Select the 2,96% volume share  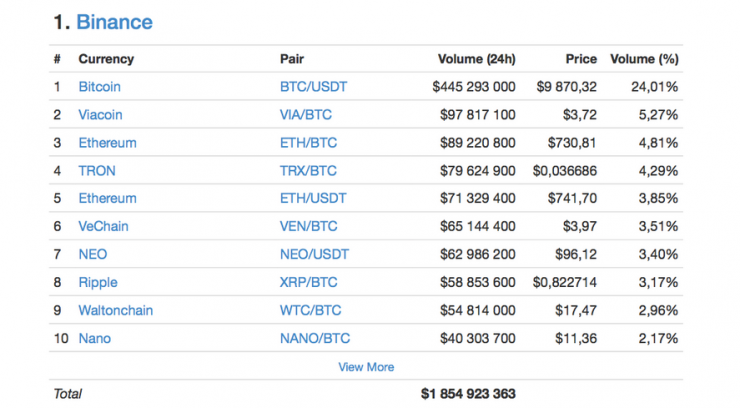tap(658, 310)
